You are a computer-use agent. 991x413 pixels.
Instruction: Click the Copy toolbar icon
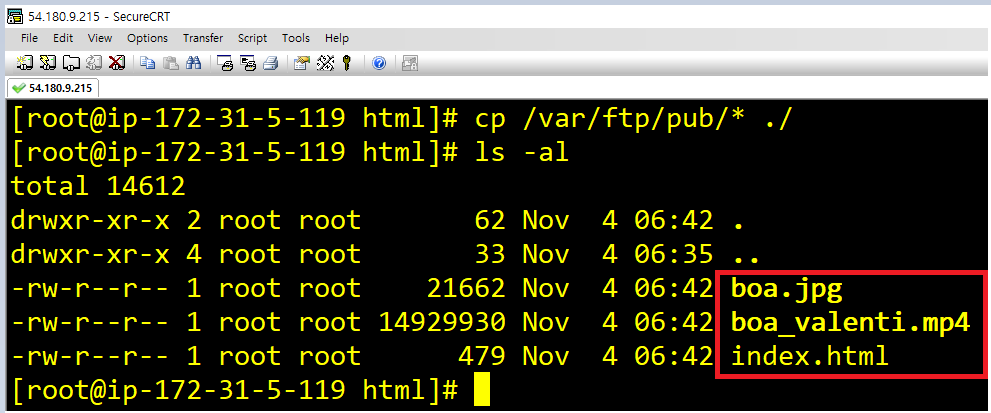coord(149,63)
